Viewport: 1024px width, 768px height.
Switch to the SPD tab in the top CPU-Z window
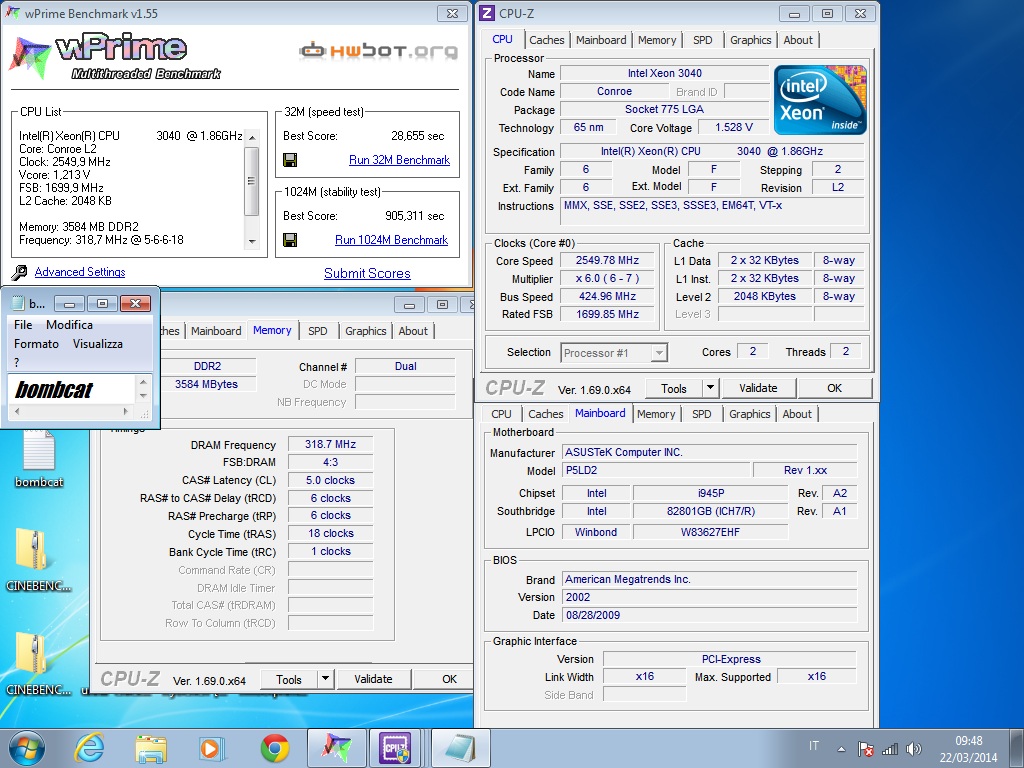[703, 40]
